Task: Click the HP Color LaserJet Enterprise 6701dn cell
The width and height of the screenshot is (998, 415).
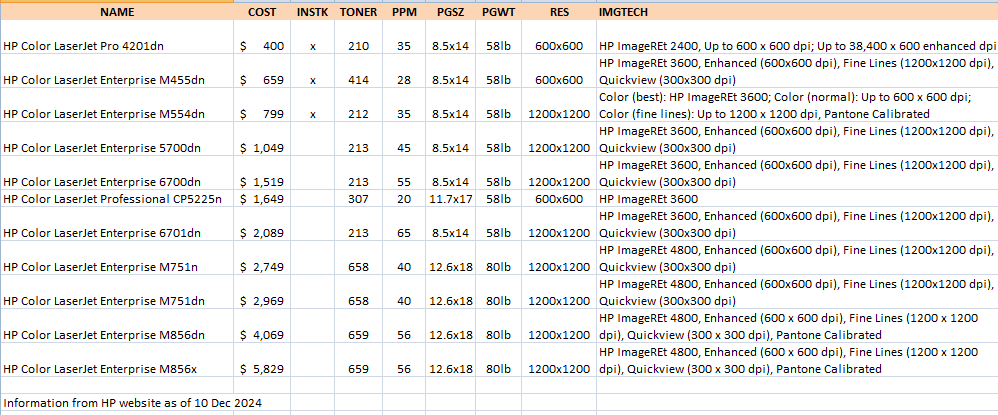Action: (x=117, y=224)
